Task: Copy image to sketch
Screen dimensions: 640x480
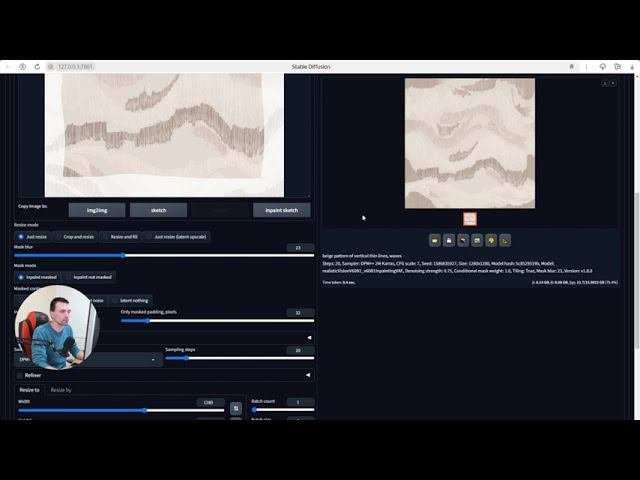Action: click(x=158, y=210)
